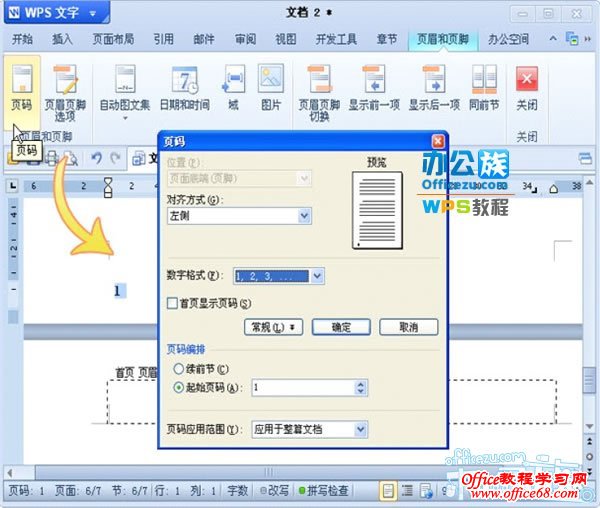Click the 取消 button

(409, 327)
